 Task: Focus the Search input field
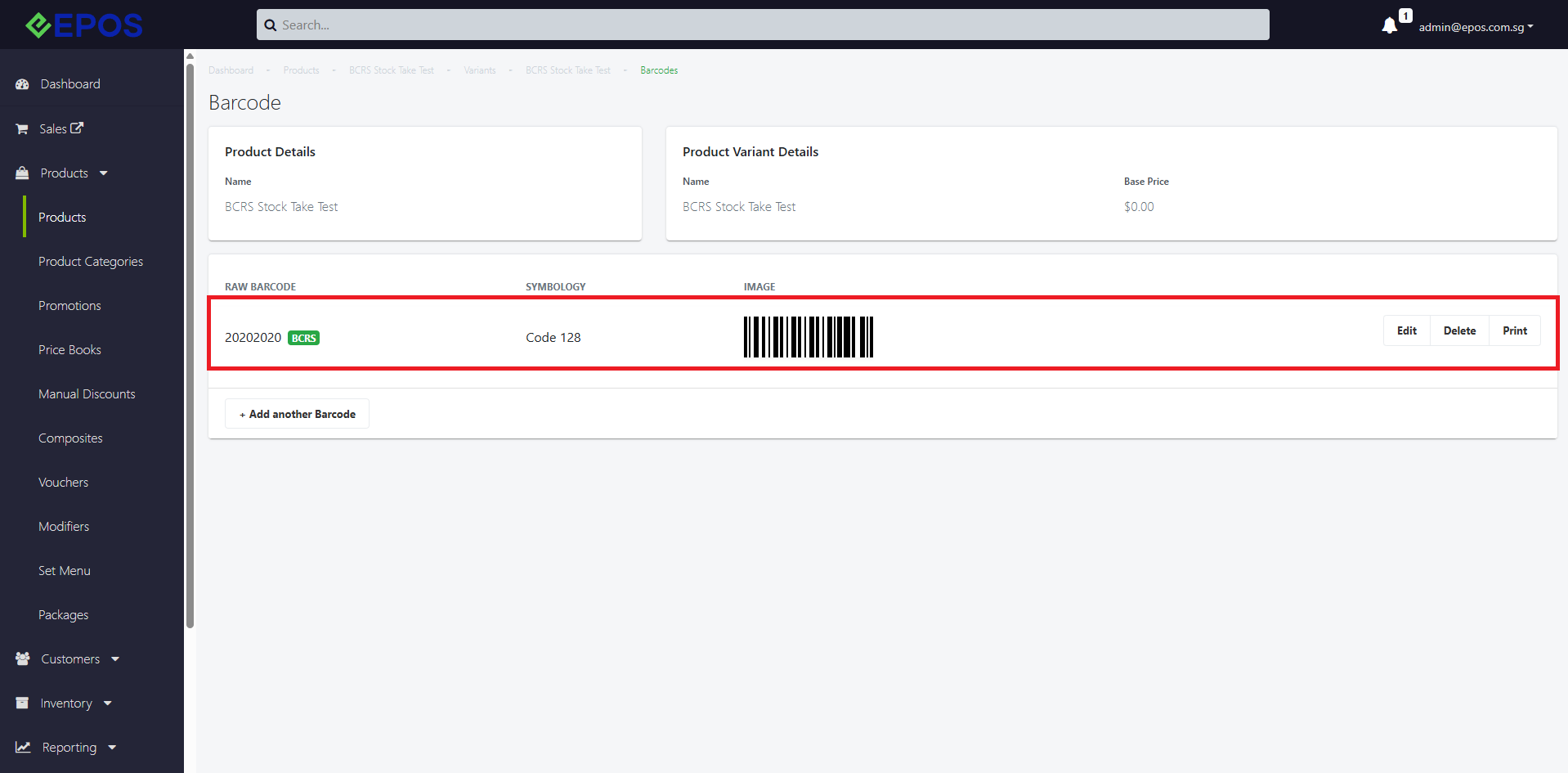point(763,25)
